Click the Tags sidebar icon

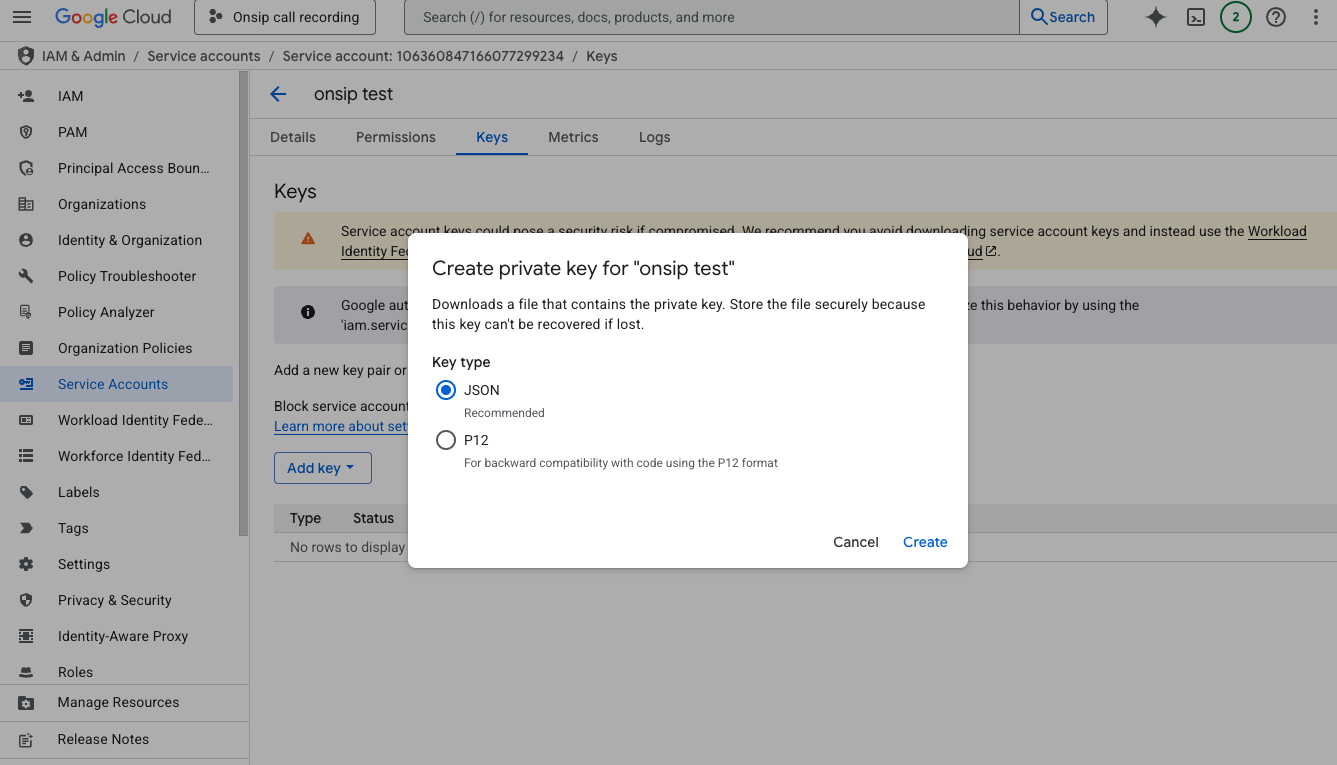click(x=26, y=528)
